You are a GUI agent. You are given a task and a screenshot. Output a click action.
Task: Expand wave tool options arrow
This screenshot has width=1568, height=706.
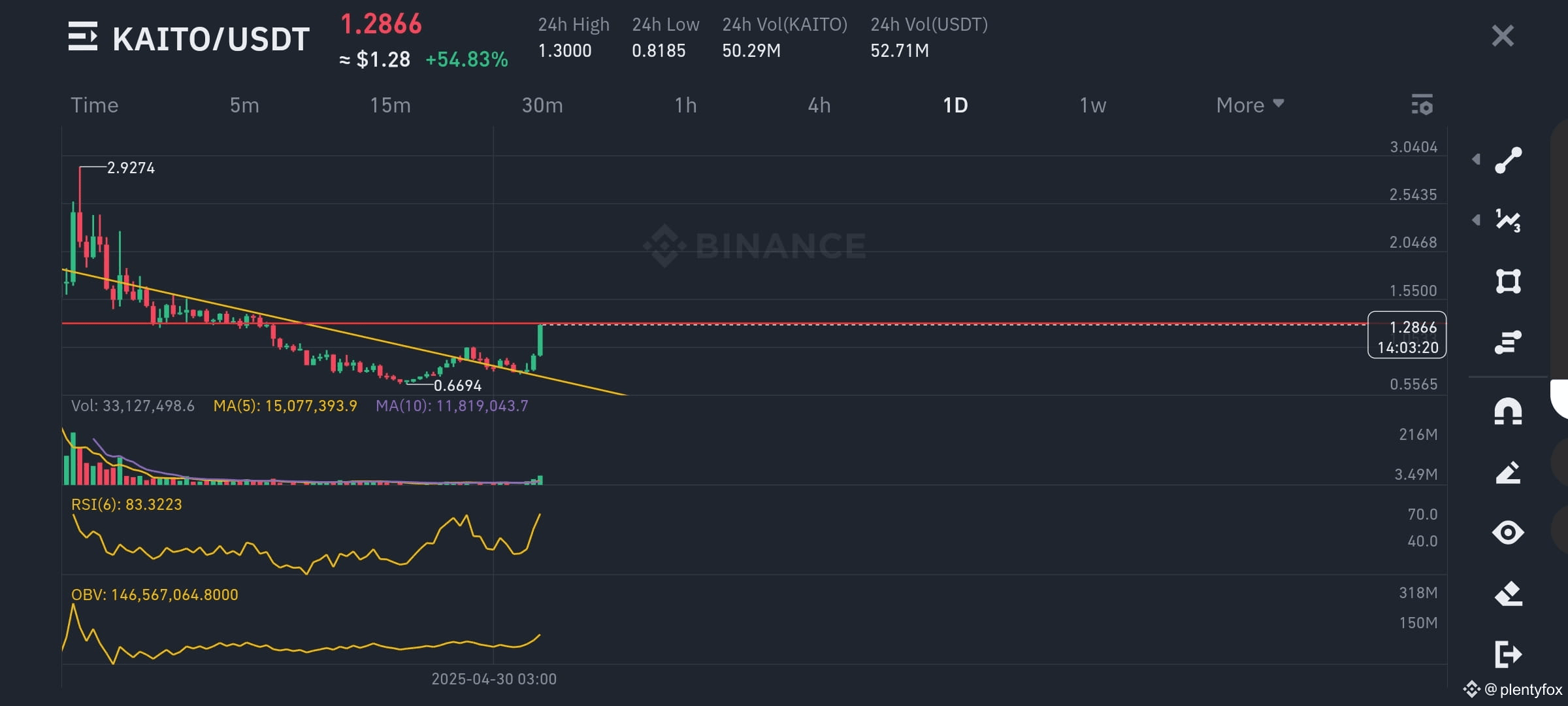pyautogui.click(x=1476, y=220)
